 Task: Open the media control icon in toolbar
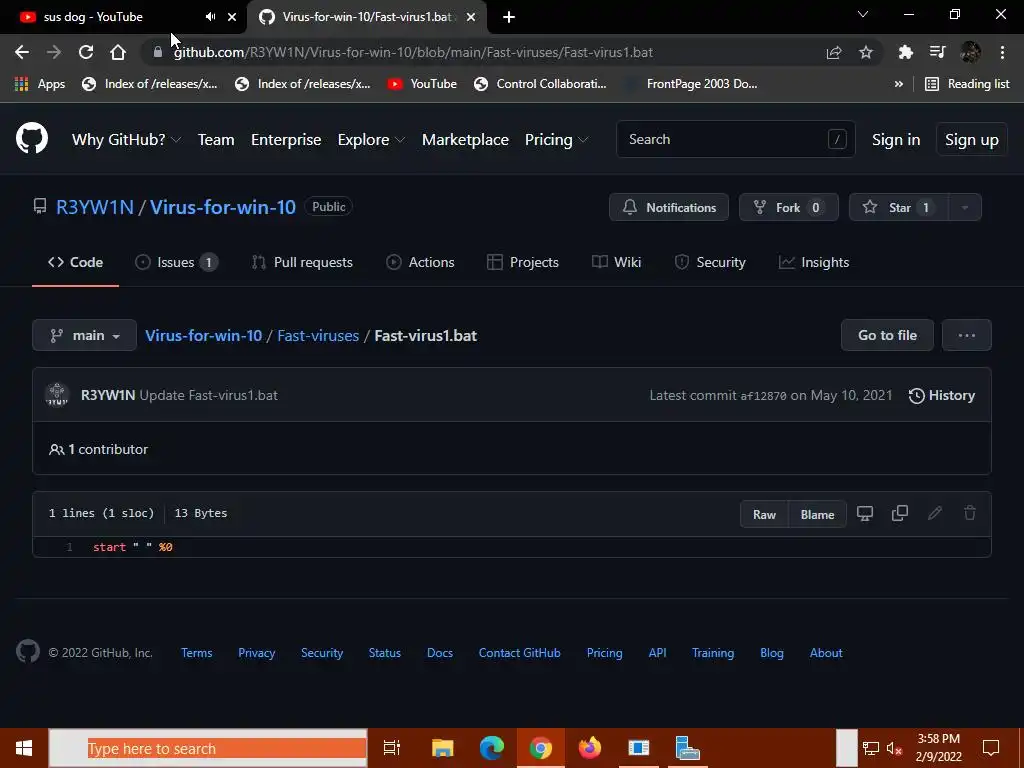tap(938, 52)
